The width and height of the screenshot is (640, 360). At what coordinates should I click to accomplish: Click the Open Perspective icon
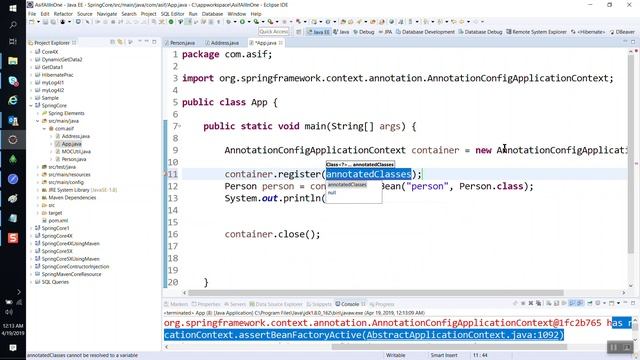(x=299, y=32)
